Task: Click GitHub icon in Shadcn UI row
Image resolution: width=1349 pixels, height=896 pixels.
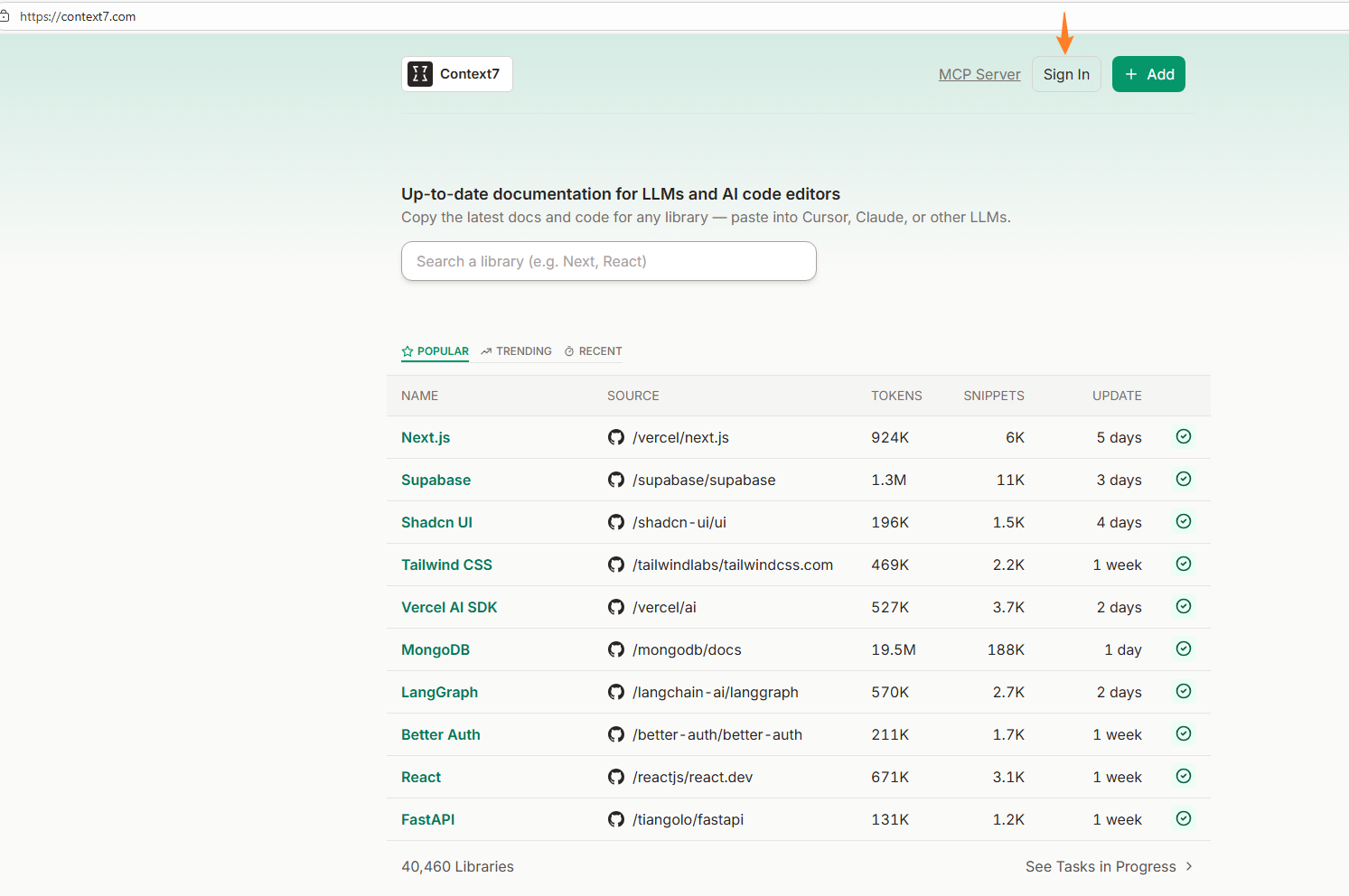Action: [x=616, y=522]
